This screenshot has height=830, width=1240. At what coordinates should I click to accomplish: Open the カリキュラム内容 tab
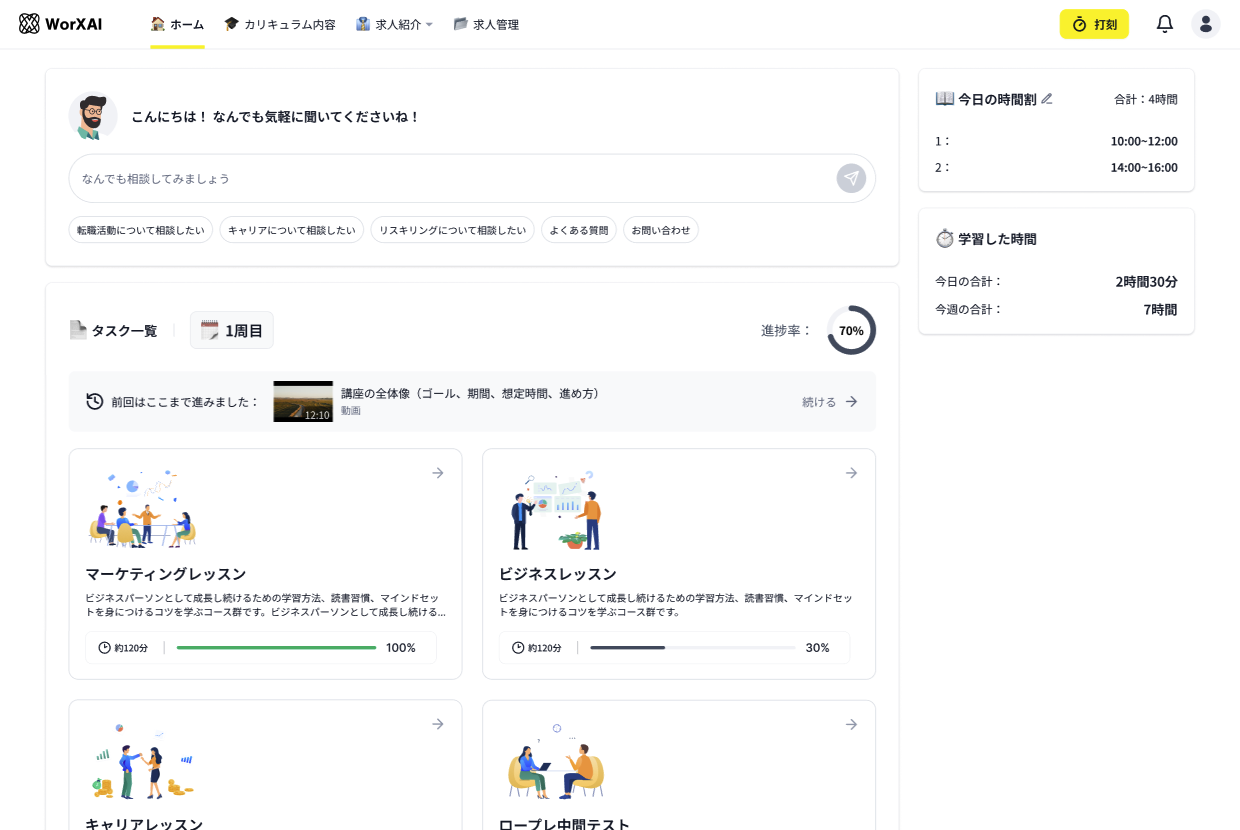coord(280,24)
